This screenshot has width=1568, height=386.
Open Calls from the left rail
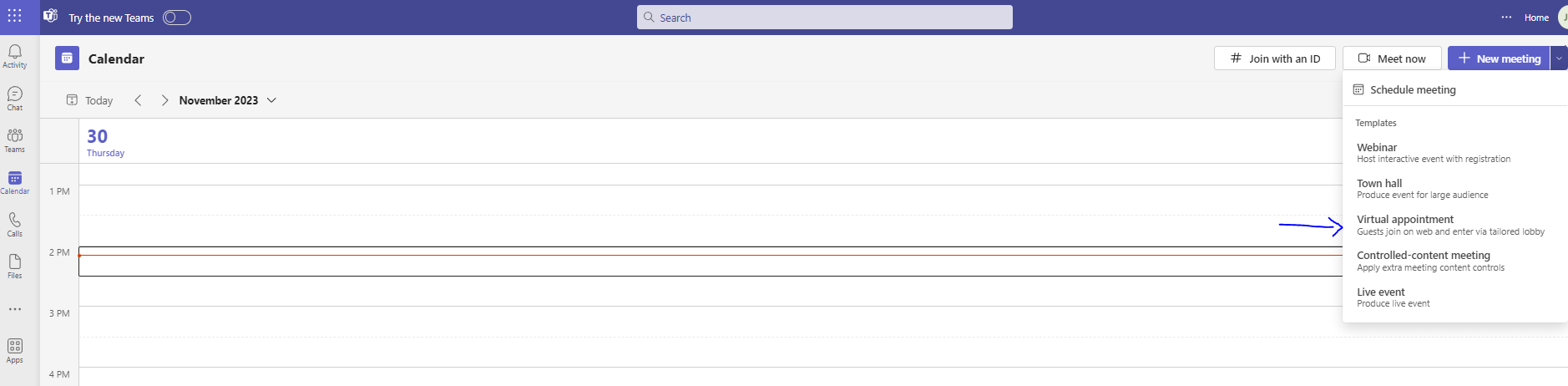coord(15,224)
